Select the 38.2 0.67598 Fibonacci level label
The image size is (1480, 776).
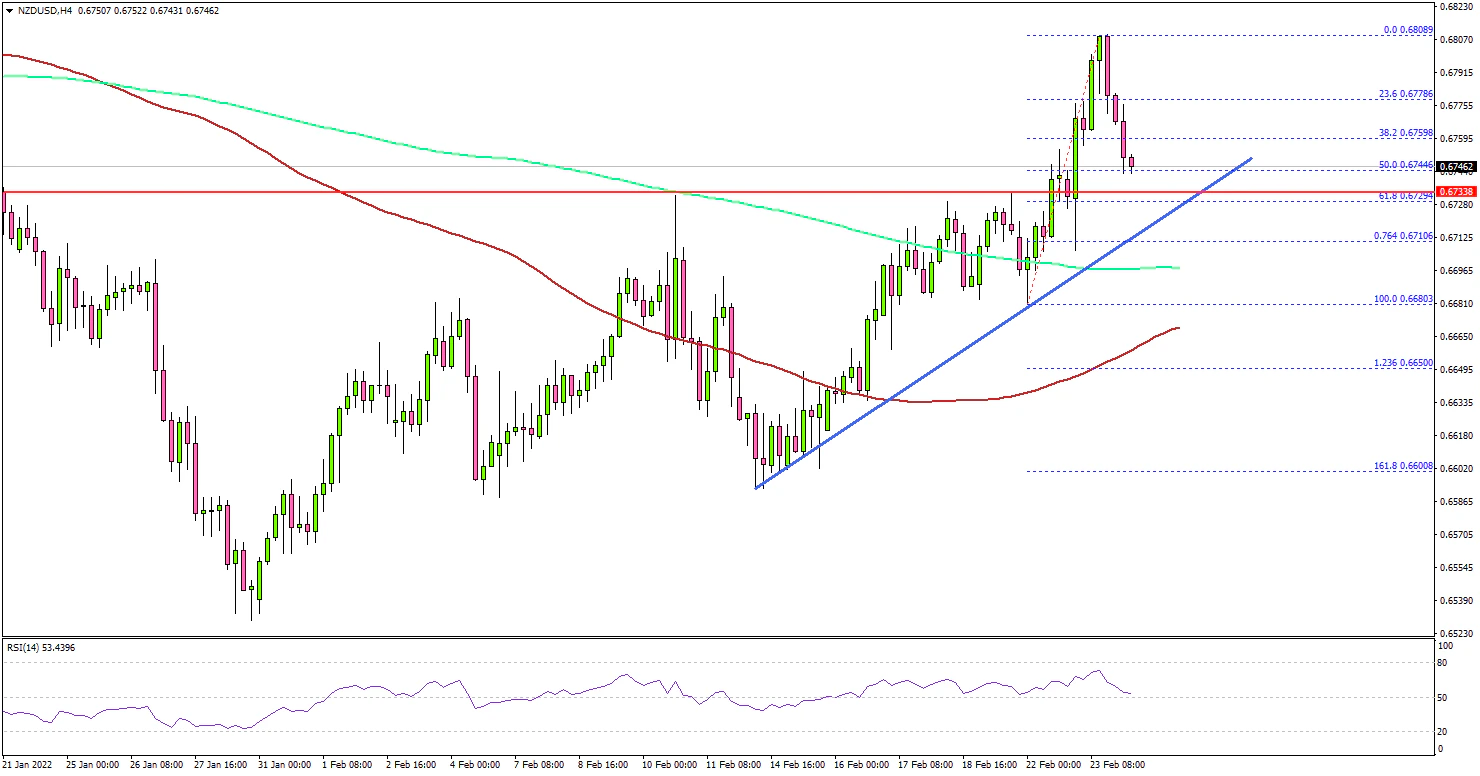(1405, 132)
